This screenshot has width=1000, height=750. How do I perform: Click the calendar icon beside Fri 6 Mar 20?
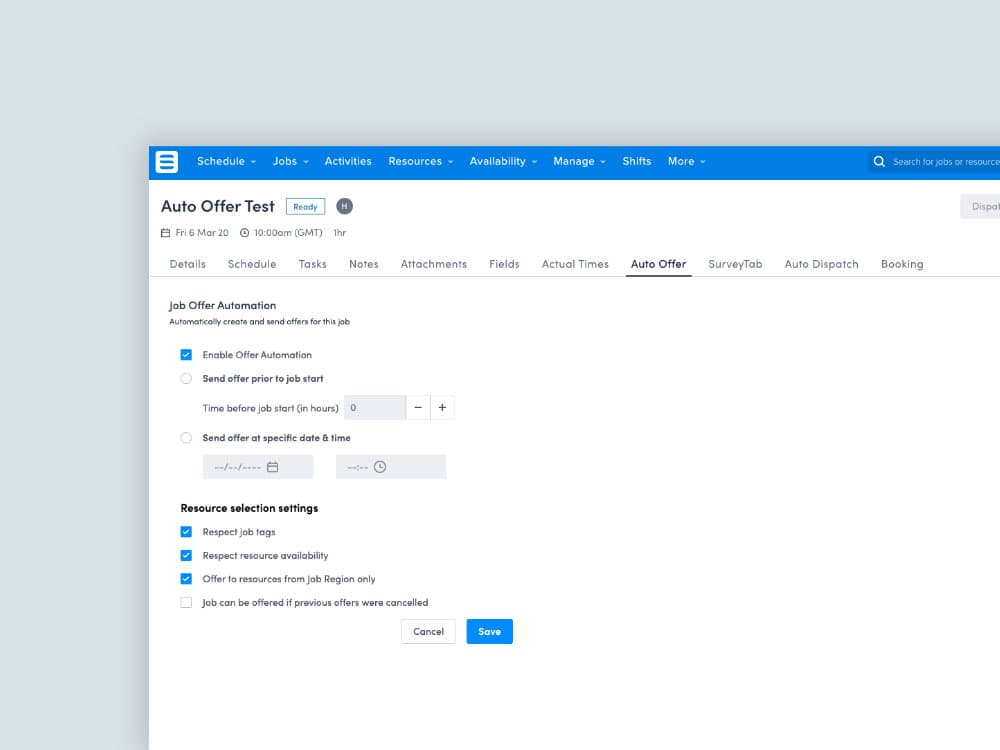click(x=165, y=233)
